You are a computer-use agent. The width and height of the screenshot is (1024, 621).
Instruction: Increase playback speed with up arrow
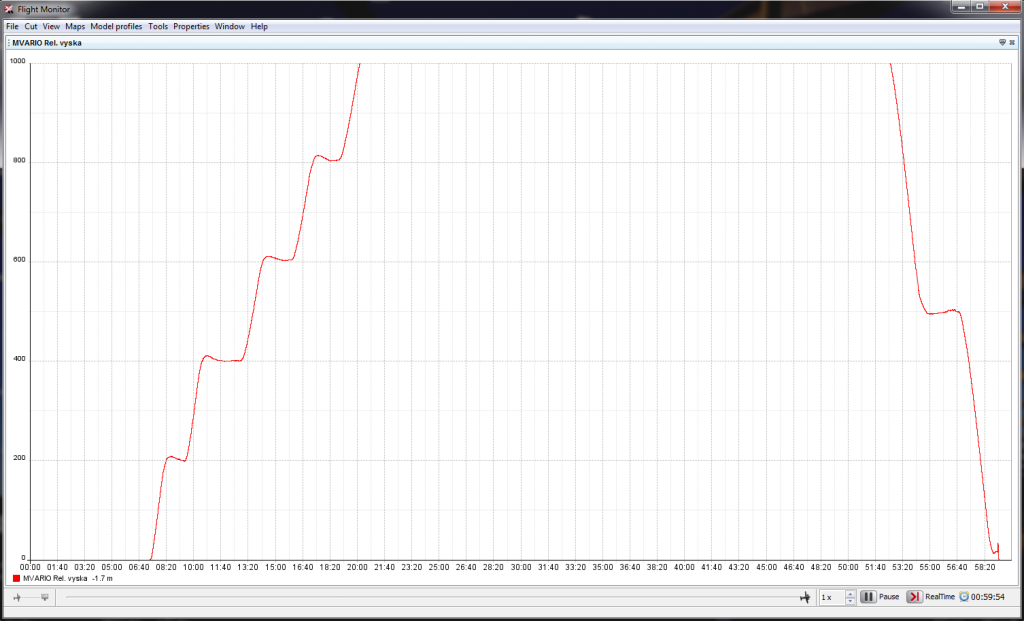[850, 593]
